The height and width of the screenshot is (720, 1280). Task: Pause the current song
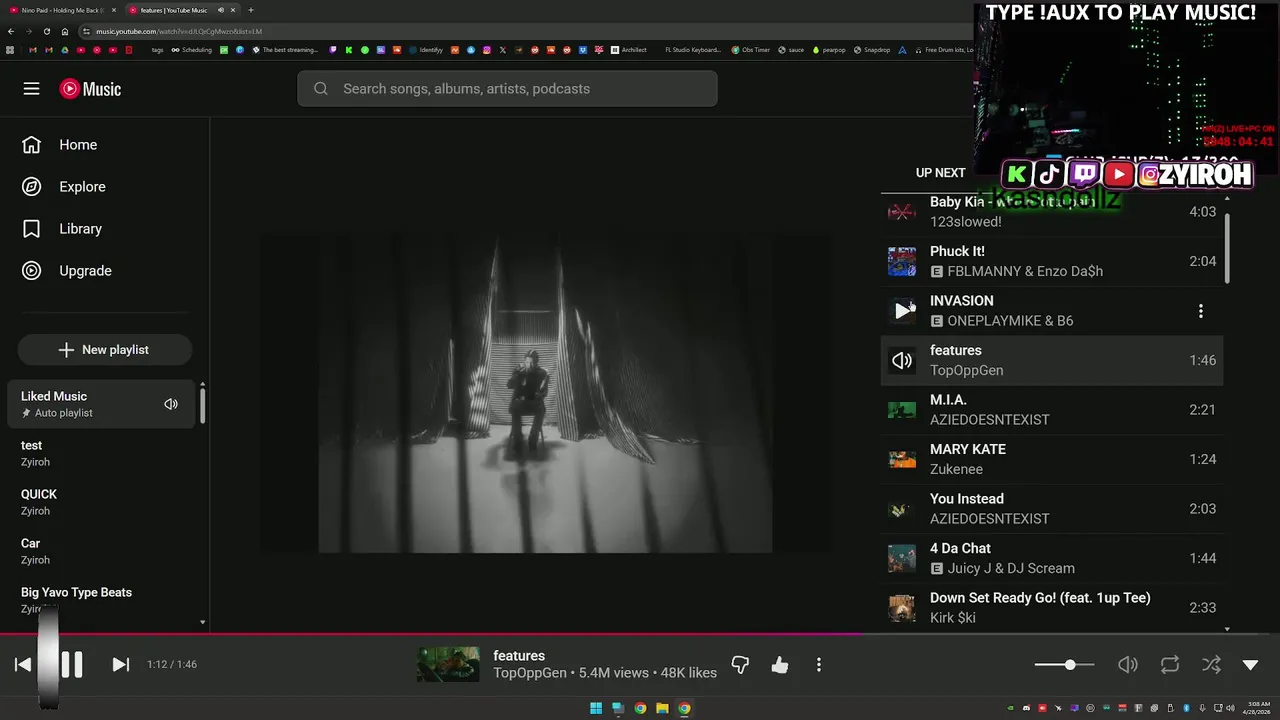(71, 664)
